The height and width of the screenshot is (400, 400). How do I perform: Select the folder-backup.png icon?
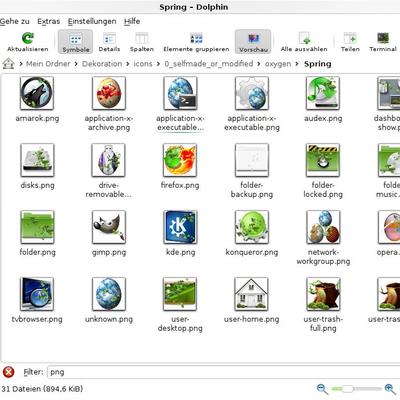pyautogui.click(x=252, y=160)
